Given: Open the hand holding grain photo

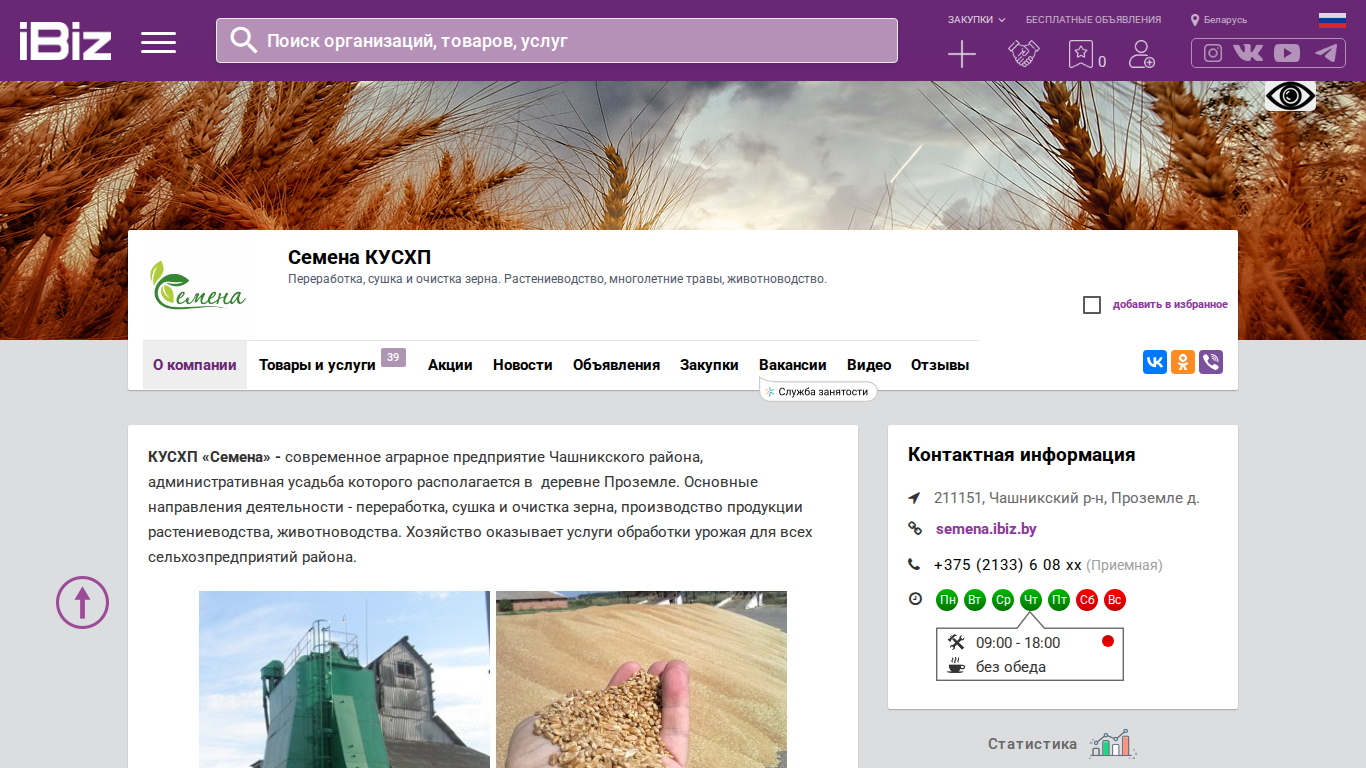Looking at the screenshot, I should pos(641,680).
